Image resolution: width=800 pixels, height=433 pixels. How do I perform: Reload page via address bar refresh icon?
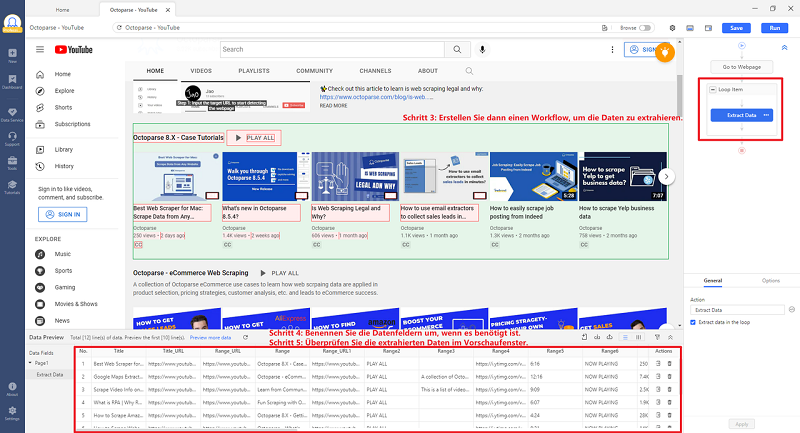pos(119,28)
